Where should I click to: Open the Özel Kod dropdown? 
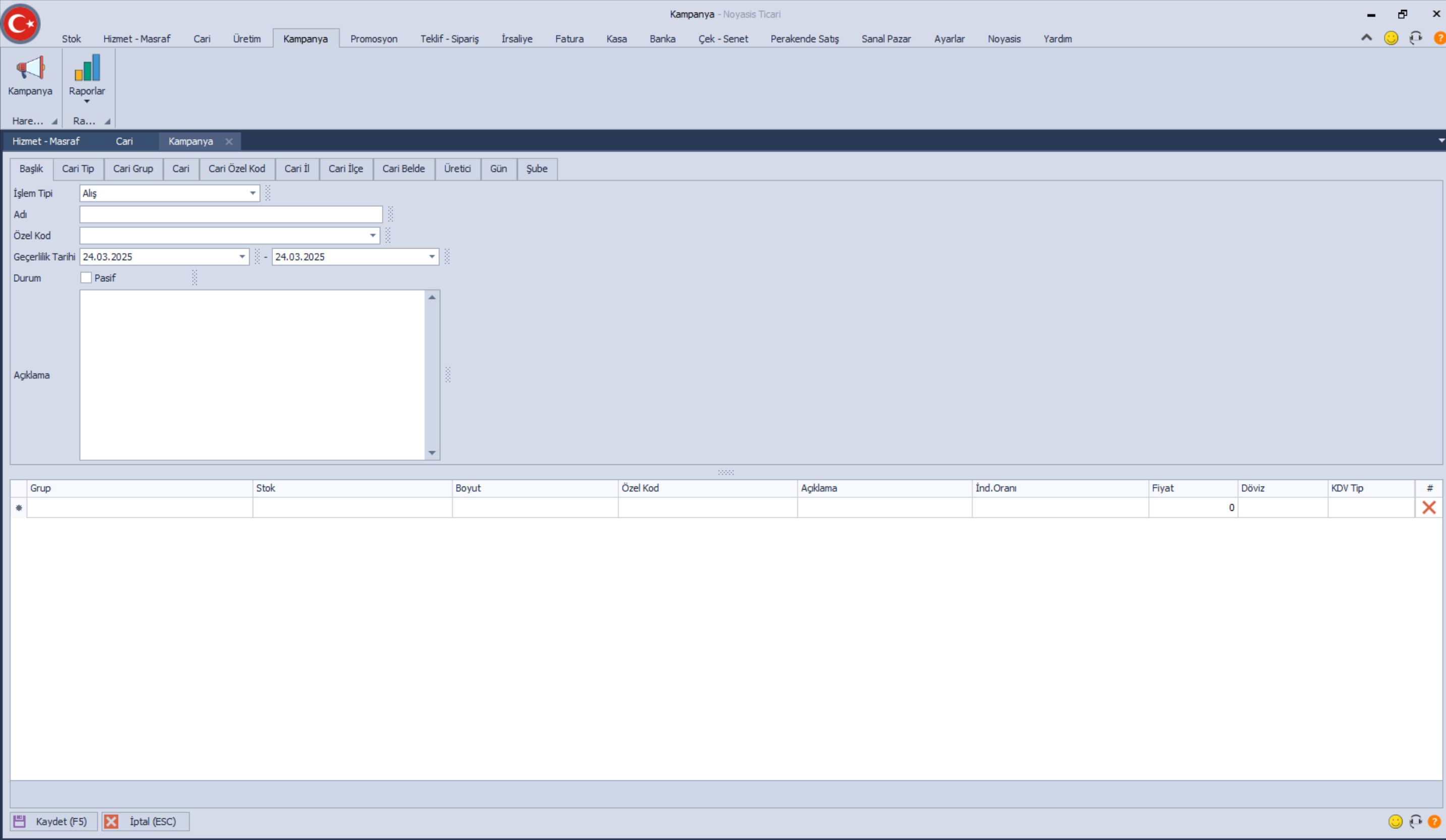373,235
